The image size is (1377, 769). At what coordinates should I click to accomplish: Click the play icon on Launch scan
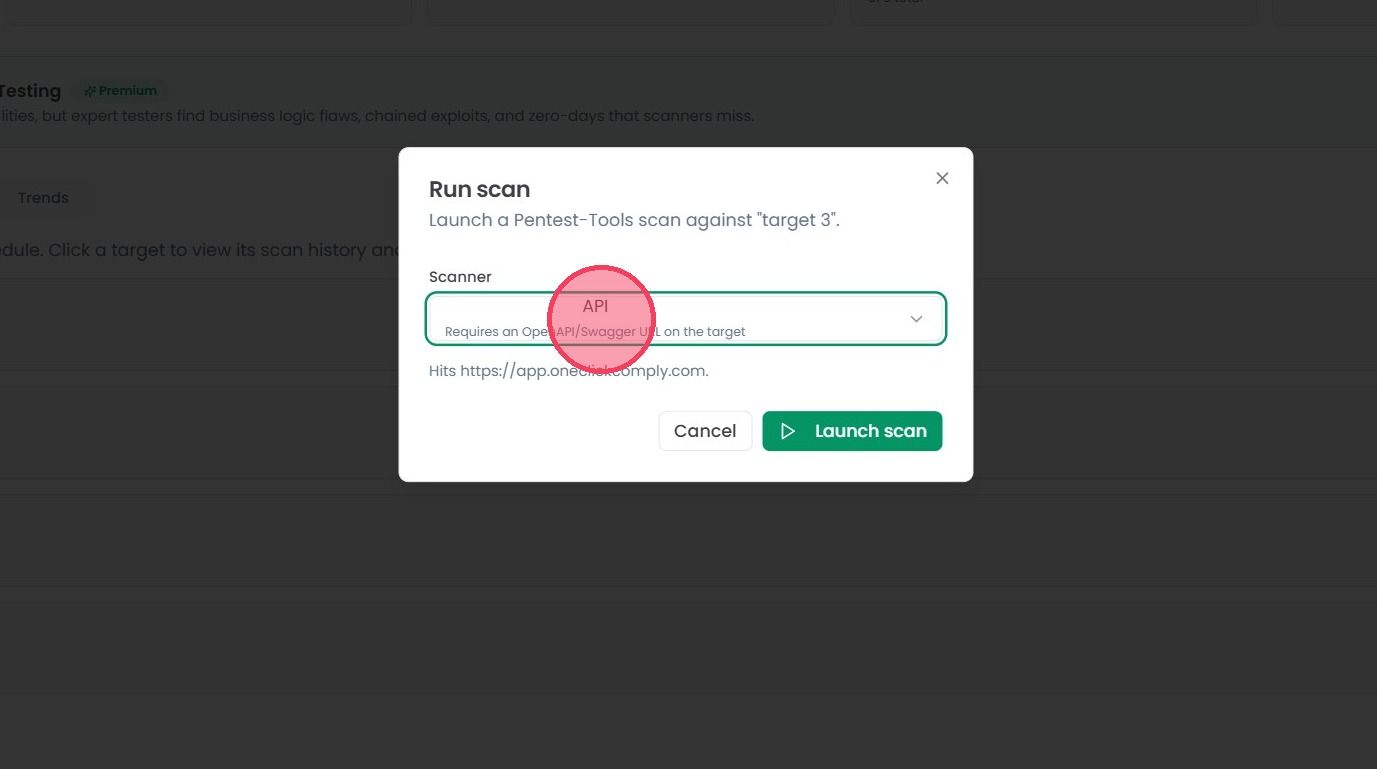pyautogui.click(x=788, y=431)
